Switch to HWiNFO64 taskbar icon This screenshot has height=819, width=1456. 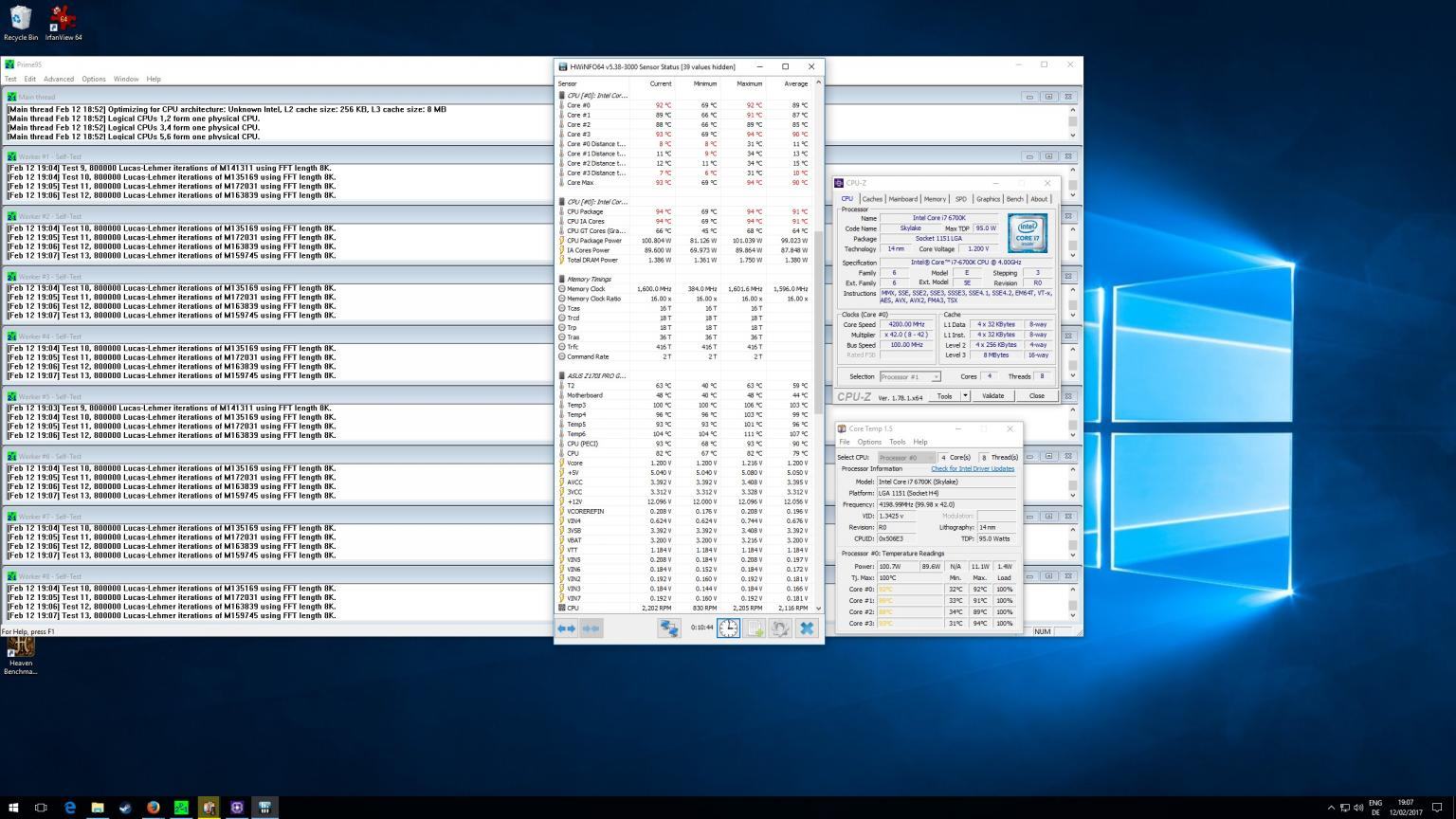pos(264,808)
